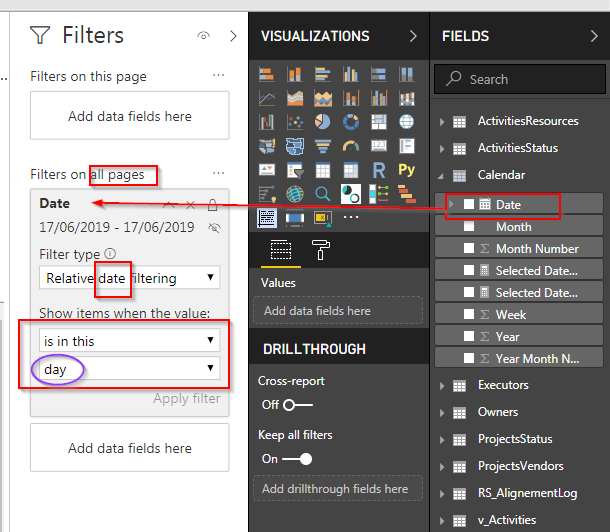Expand the ProjectsVendors table

[442, 467]
